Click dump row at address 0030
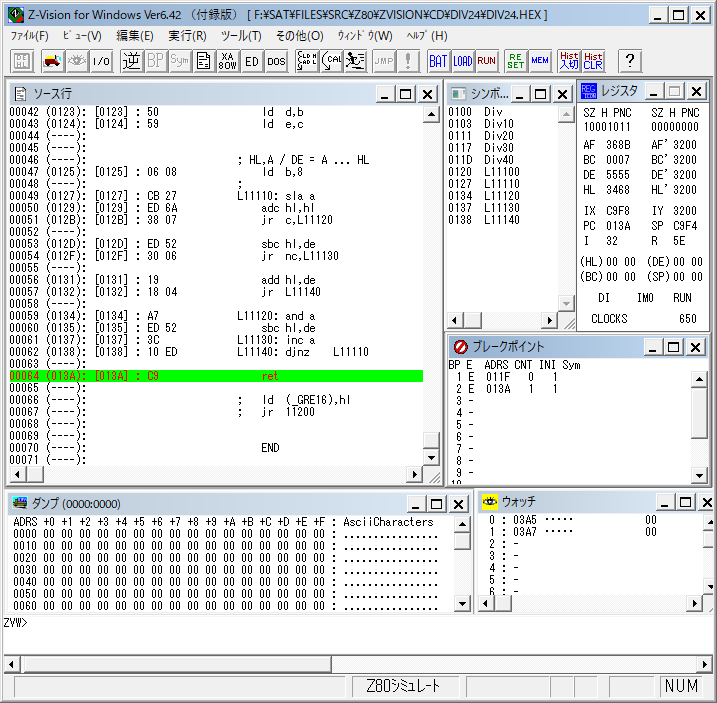This screenshot has width=717, height=703. click(x=225, y=570)
